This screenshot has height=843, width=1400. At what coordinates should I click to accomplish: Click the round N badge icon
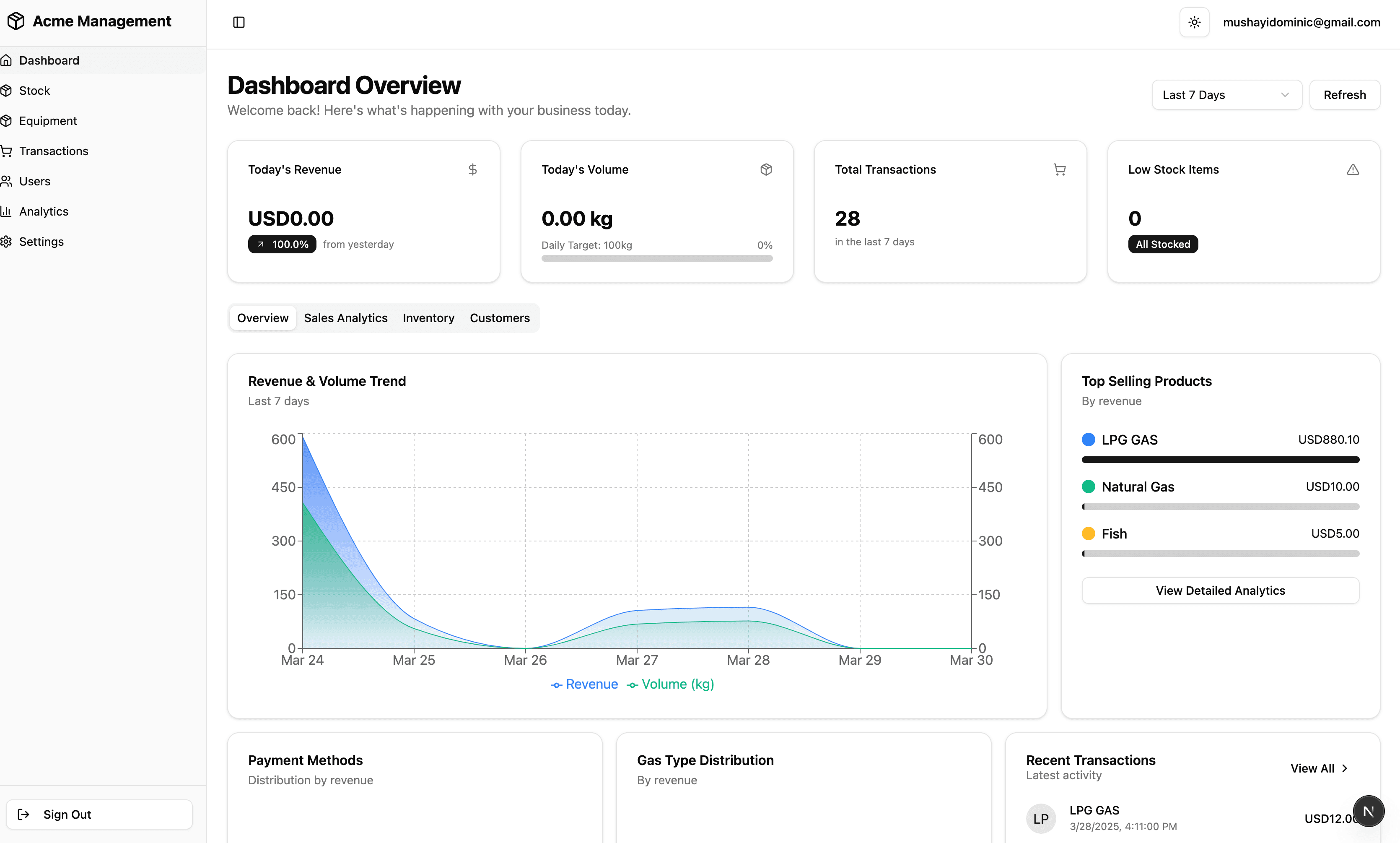(1368, 811)
